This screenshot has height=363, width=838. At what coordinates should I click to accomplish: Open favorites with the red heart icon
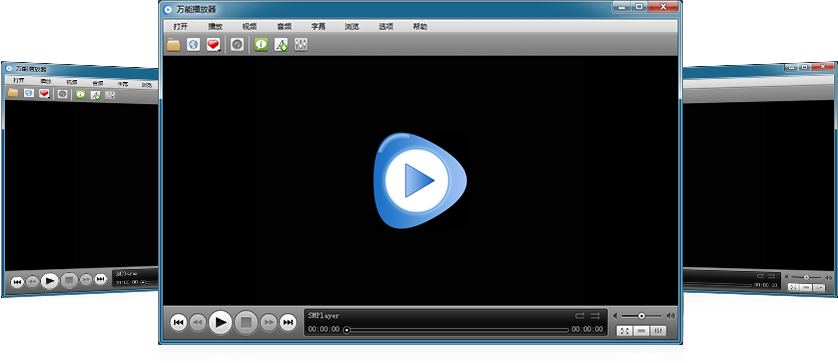point(214,45)
